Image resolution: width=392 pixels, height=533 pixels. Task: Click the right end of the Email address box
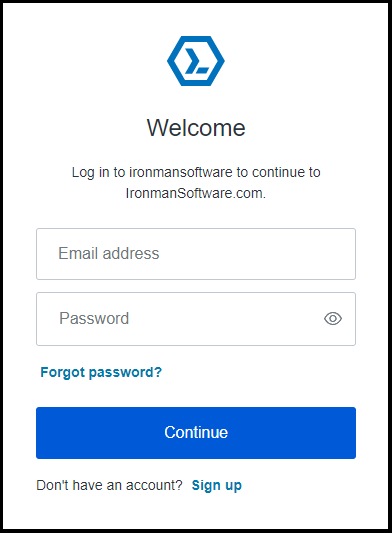340,254
